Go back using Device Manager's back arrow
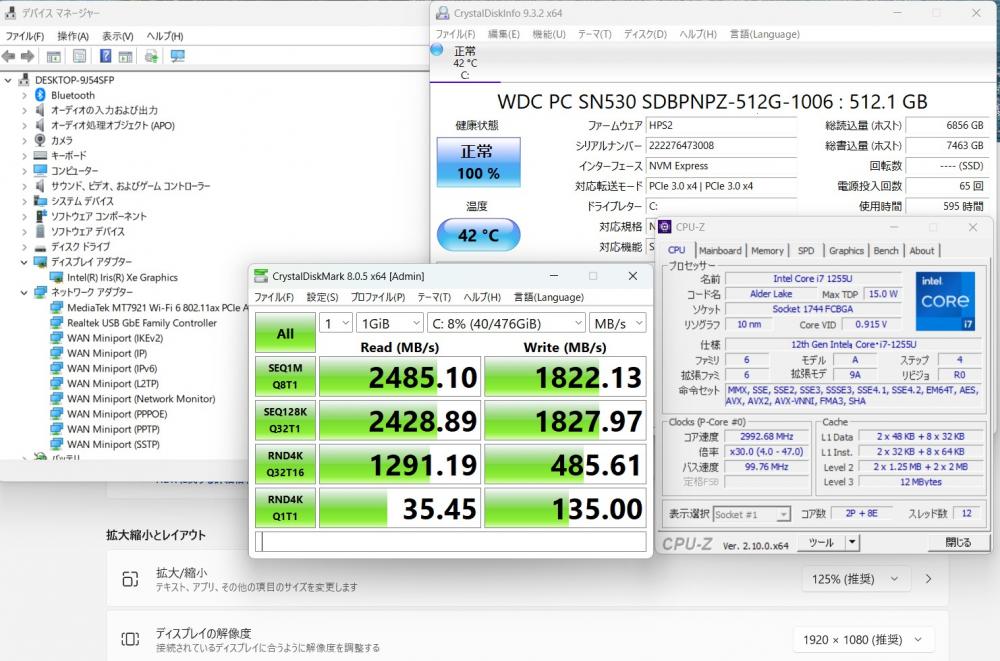Image resolution: width=1000 pixels, height=661 pixels. pyautogui.click(x=9, y=56)
